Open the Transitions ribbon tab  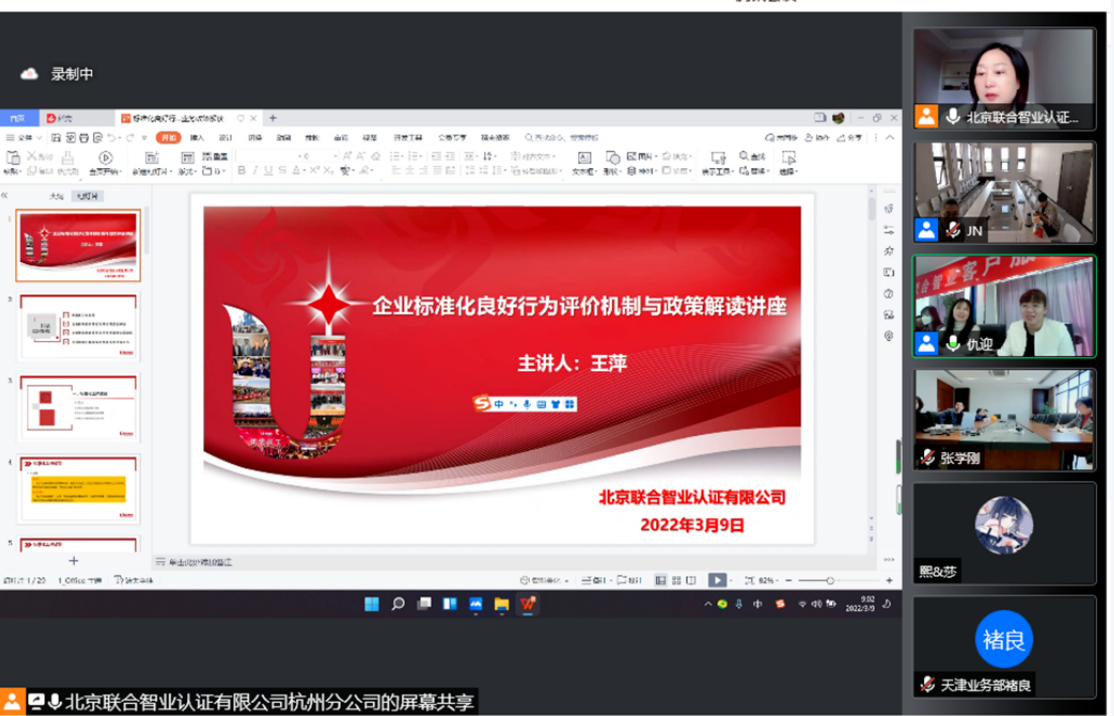[x=255, y=138]
